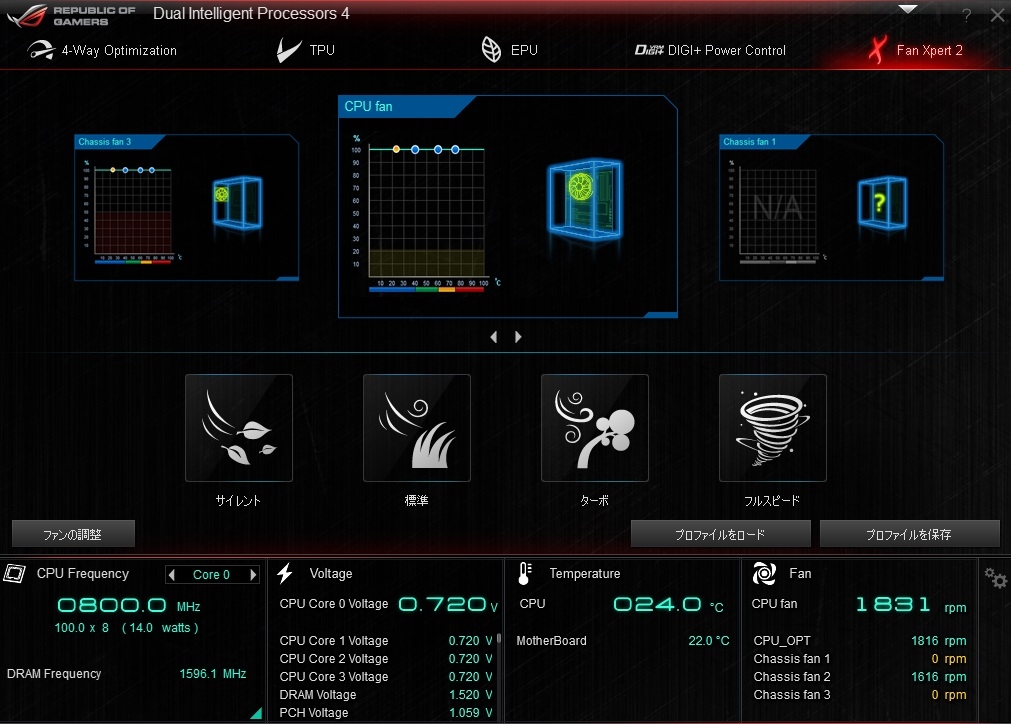The height and width of the screenshot is (724, 1011).
Task: Click the Core 0 selector field
Action: point(212,574)
